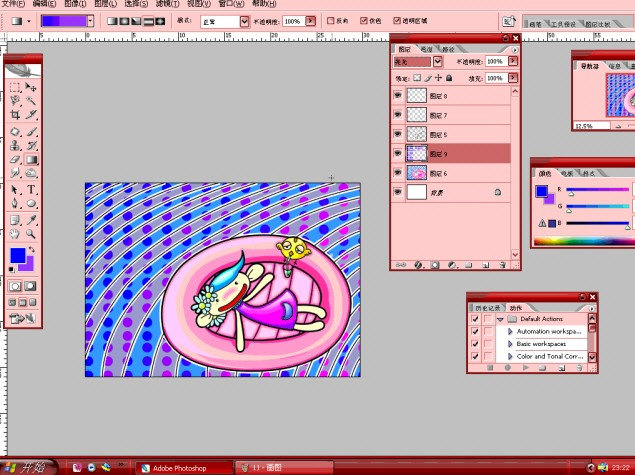Collapse the Default Actions folder

500,319
